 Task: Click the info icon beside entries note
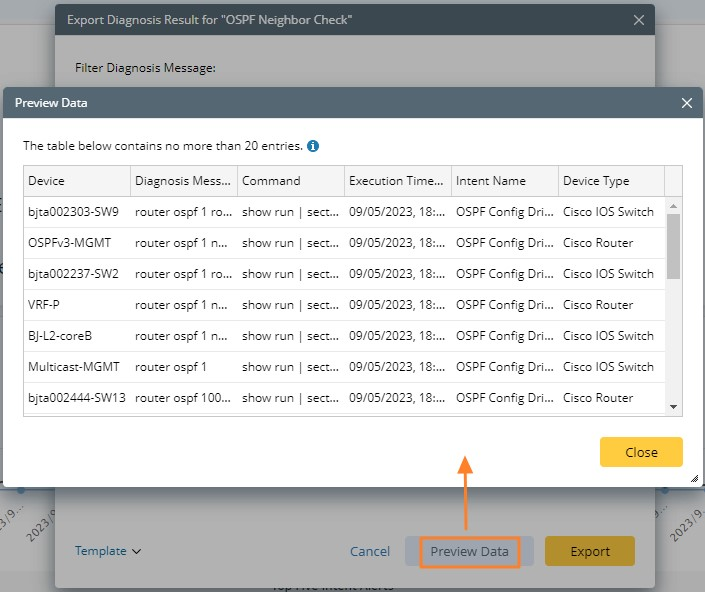(x=313, y=146)
